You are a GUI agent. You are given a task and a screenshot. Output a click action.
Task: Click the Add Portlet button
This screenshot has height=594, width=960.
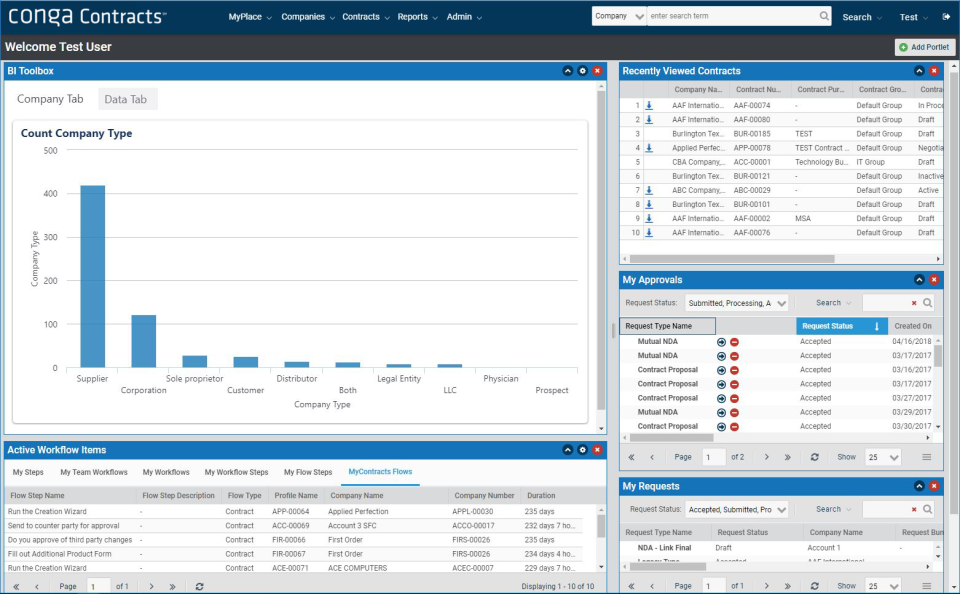(925, 47)
